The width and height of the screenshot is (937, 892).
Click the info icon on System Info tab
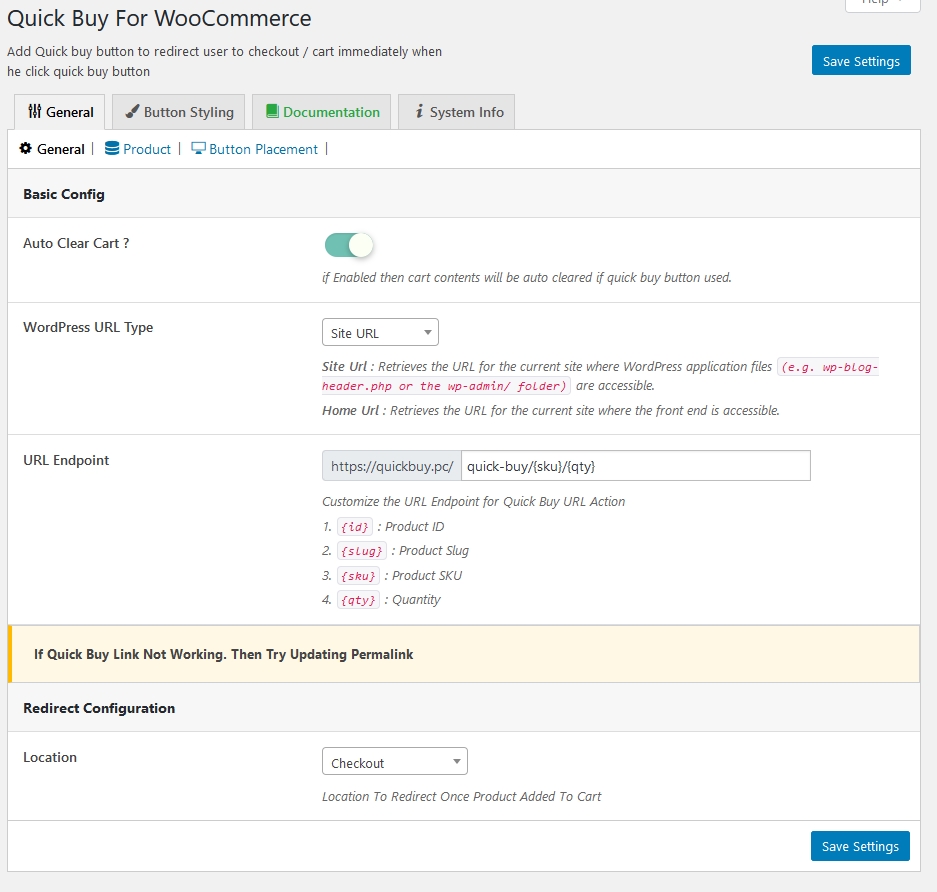[419, 111]
